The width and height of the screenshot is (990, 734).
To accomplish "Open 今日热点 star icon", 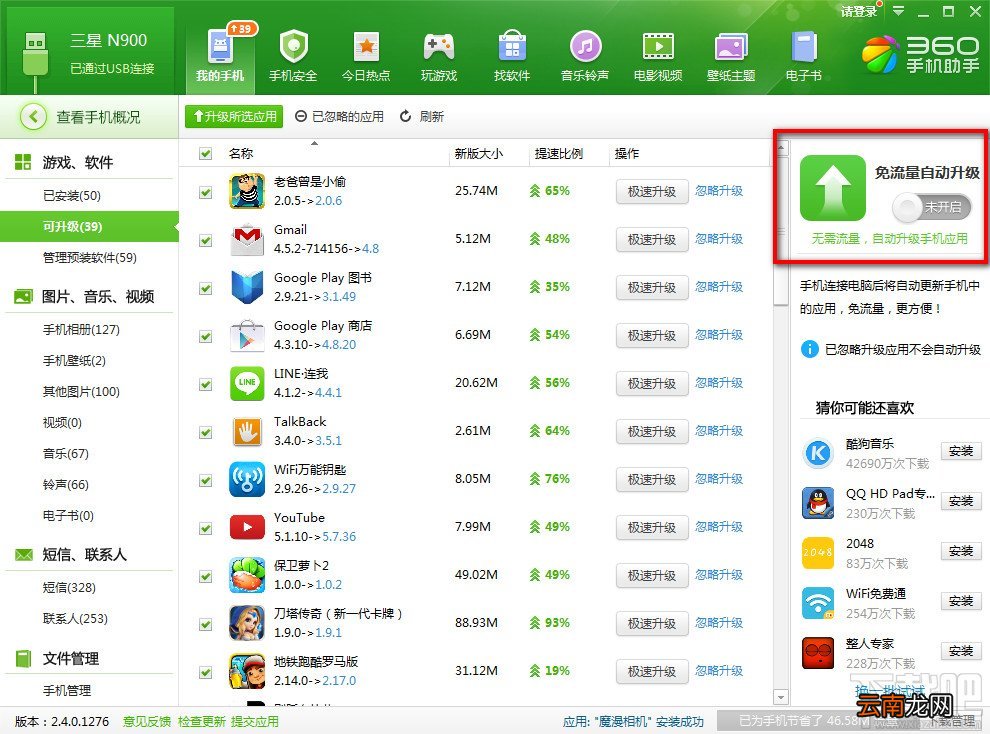I will (366, 47).
